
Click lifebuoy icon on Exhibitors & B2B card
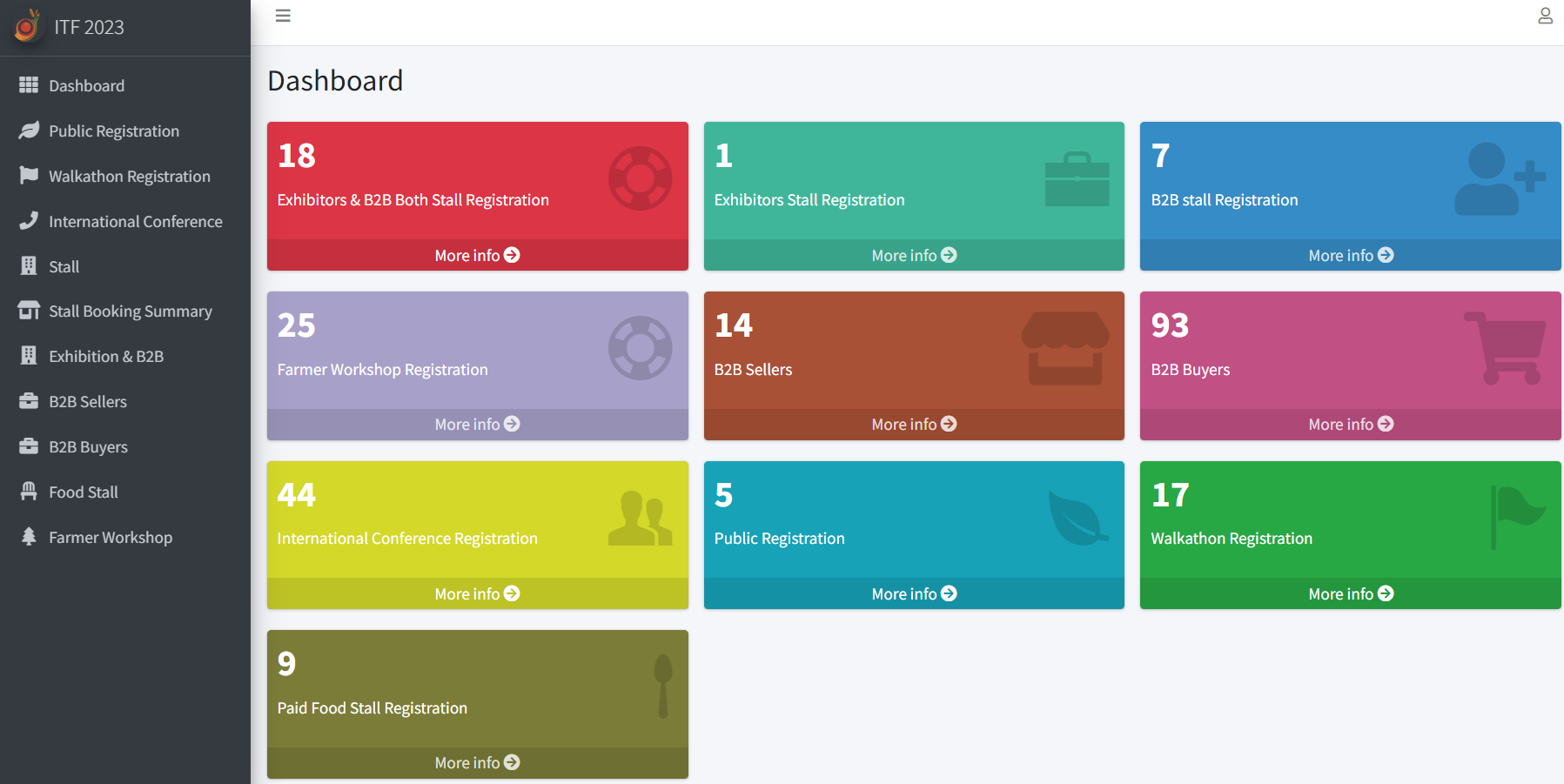click(640, 178)
